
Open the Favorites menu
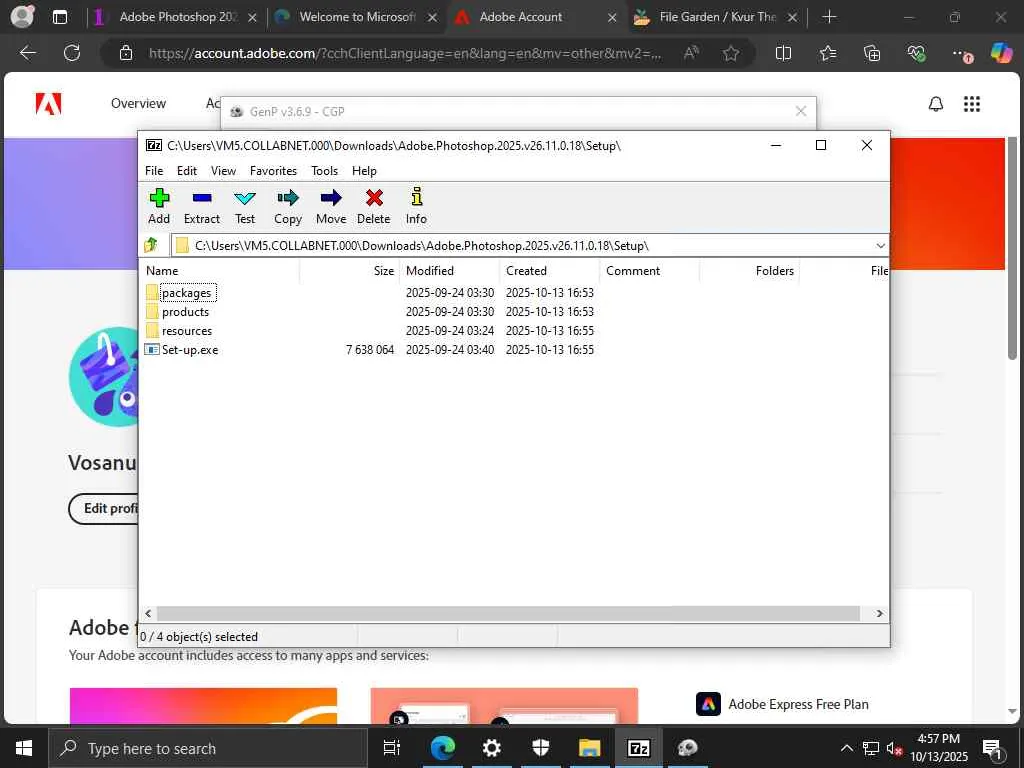pyautogui.click(x=273, y=170)
